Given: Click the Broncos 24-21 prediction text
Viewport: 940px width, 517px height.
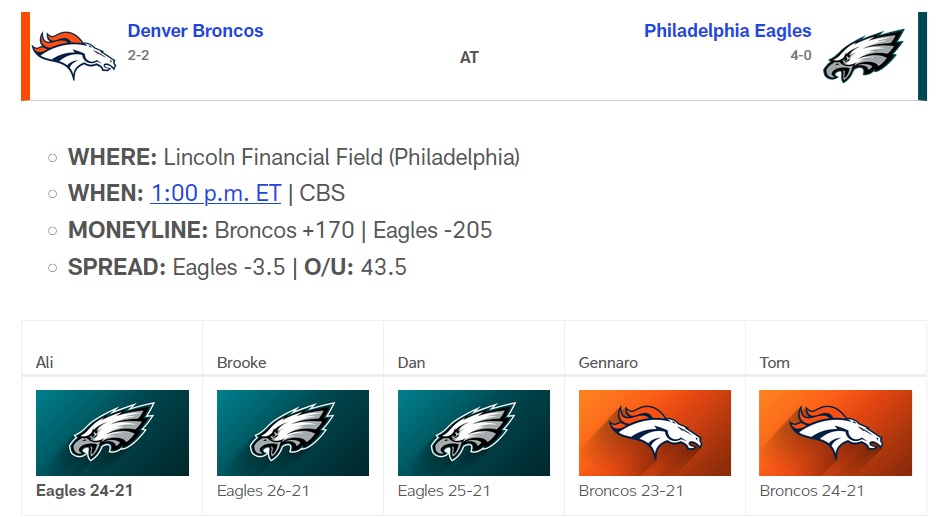Looking at the screenshot, I should 812,490.
